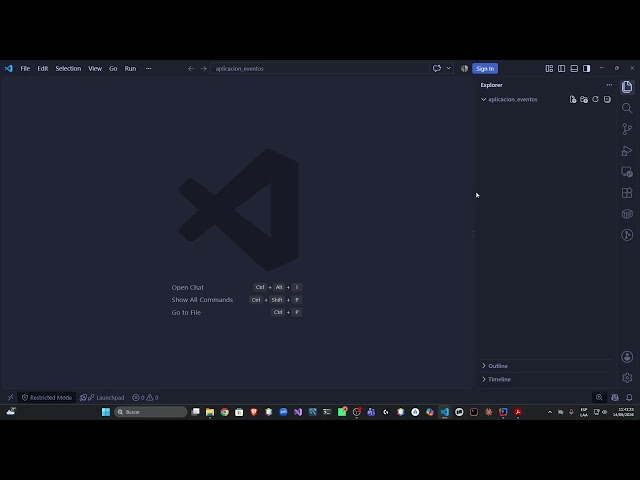The height and width of the screenshot is (480, 640).
Task: Open notifications bell in status bar
Action: click(x=629, y=398)
